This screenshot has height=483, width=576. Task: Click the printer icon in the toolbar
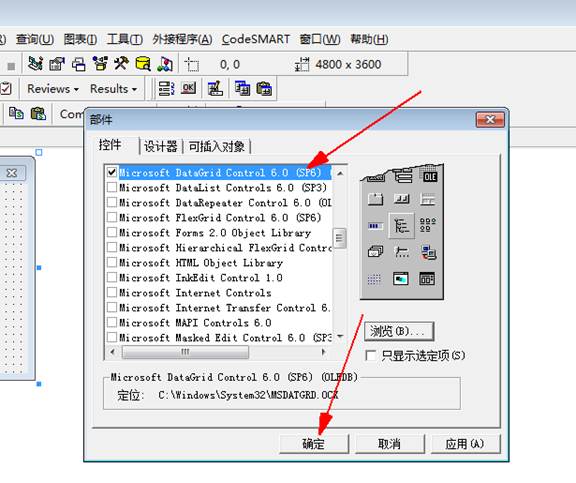[79, 64]
